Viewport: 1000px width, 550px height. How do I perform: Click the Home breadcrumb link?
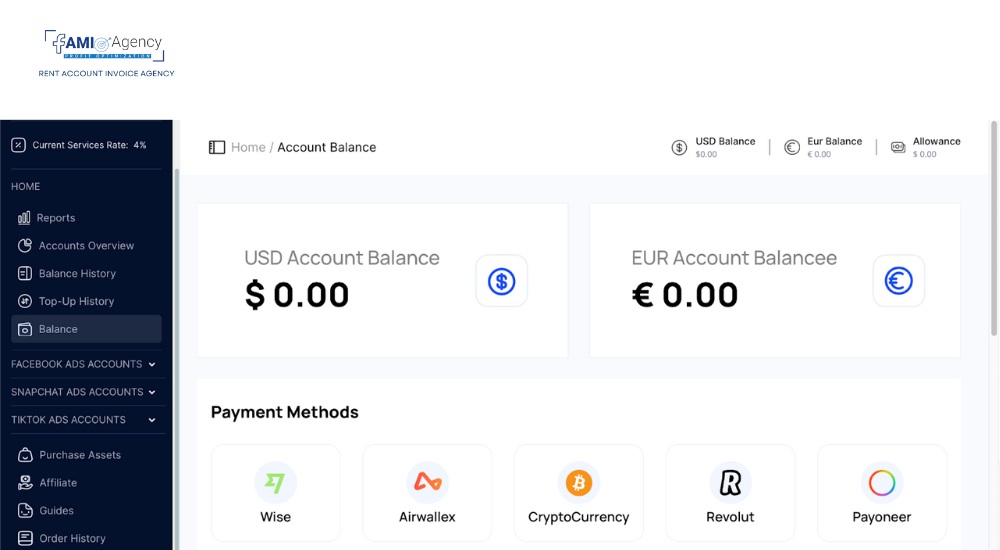[248, 147]
